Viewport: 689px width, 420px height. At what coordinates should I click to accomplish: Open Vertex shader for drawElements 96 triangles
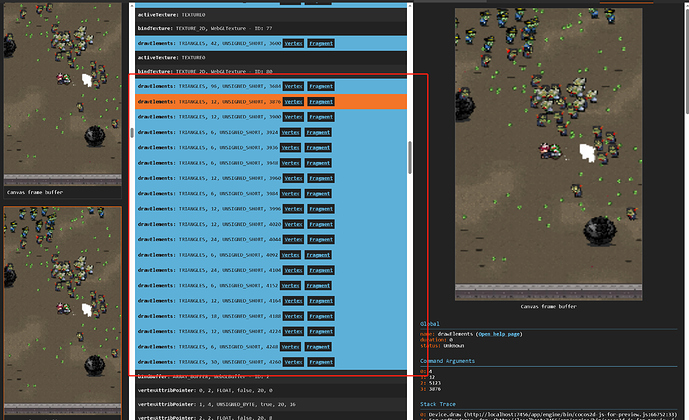(x=293, y=87)
